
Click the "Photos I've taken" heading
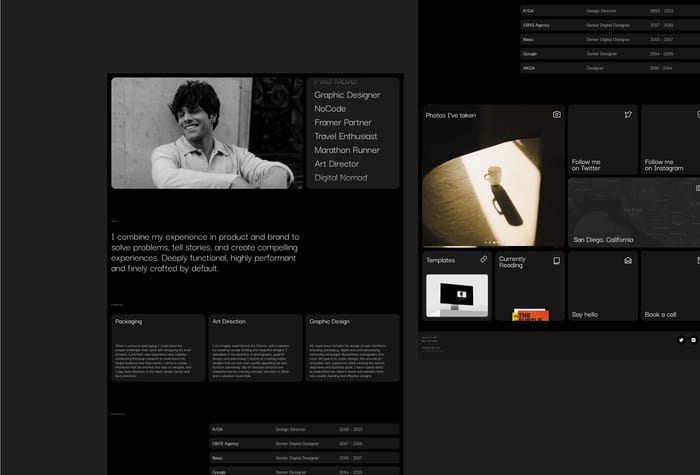(450, 115)
